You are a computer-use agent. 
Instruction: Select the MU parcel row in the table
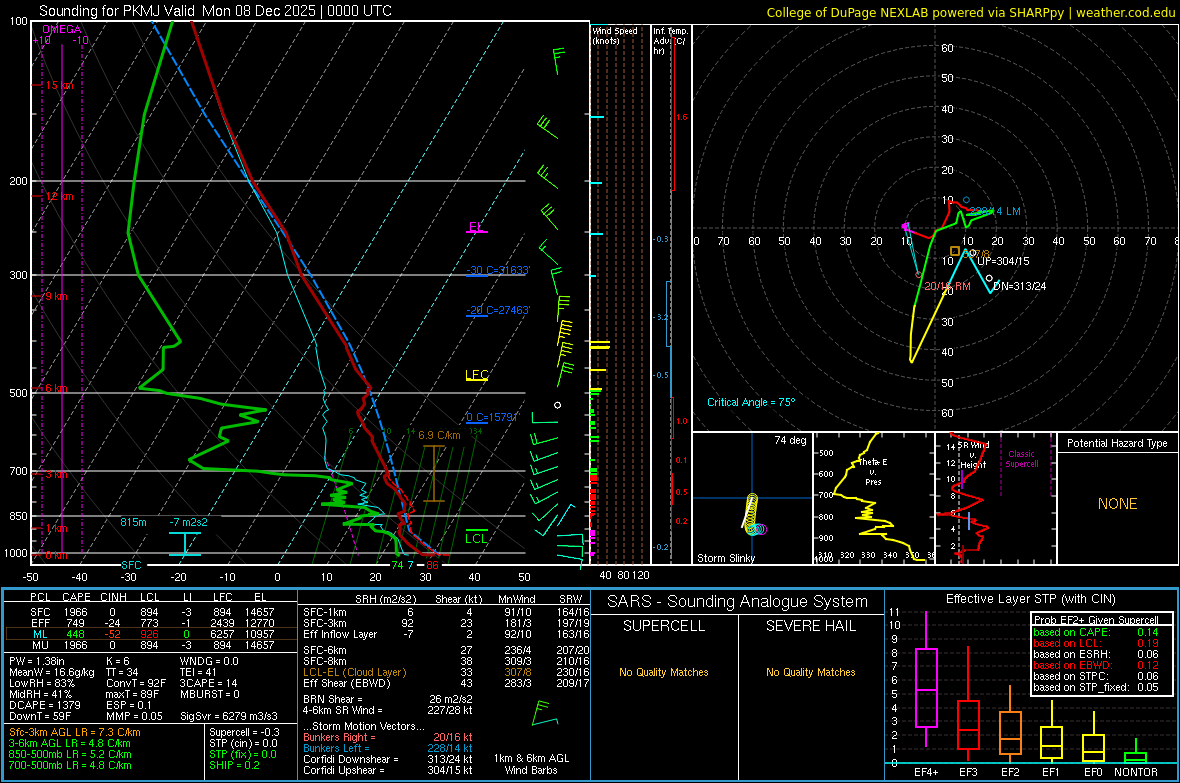point(153,645)
